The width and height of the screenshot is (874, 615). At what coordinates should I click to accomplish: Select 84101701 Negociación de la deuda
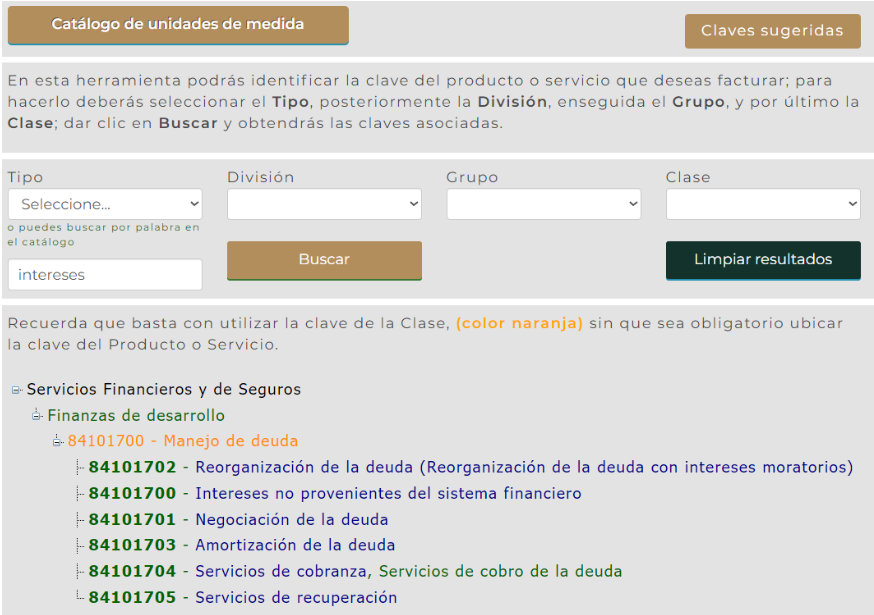(x=238, y=520)
